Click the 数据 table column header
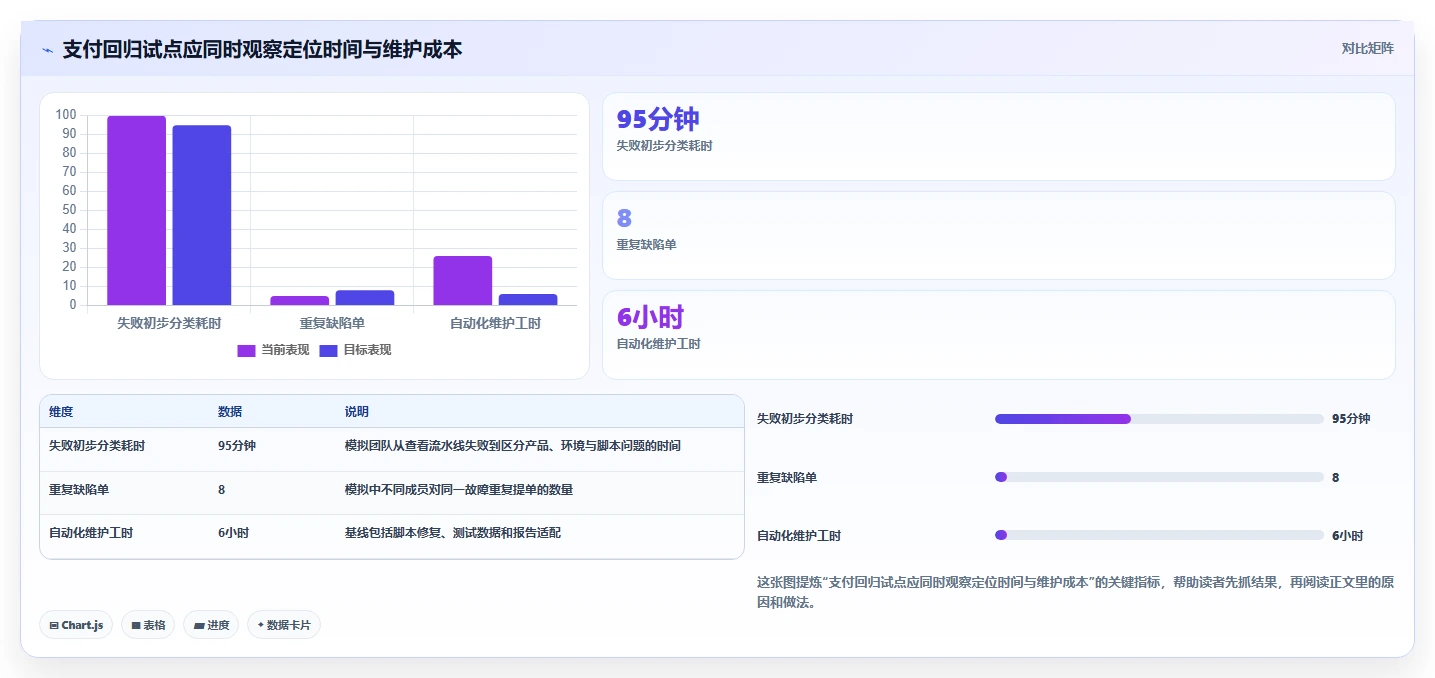The image size is (1435, 678). (x=230, y=412)
